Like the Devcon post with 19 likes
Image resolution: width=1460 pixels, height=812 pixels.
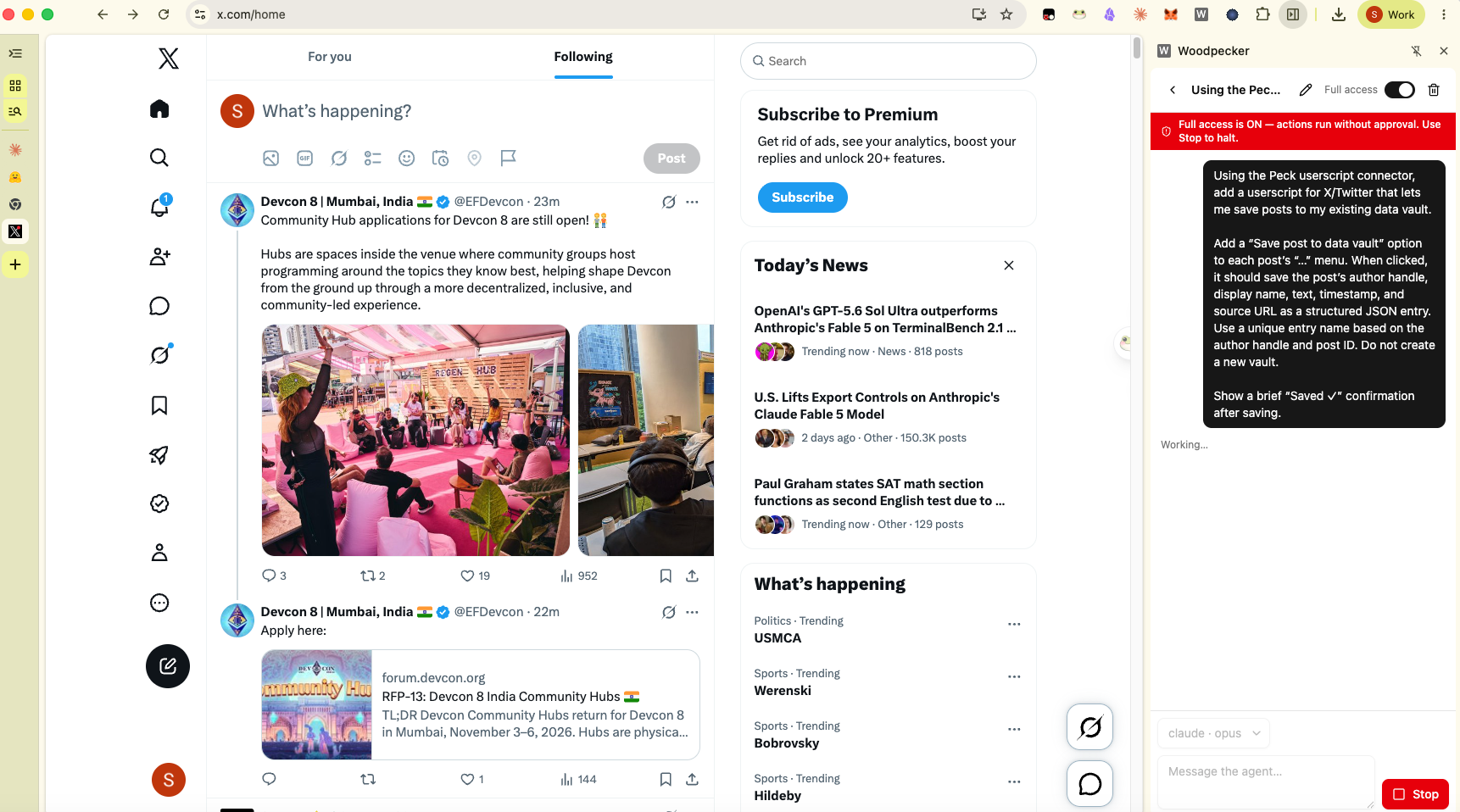(x=475, y=576)
